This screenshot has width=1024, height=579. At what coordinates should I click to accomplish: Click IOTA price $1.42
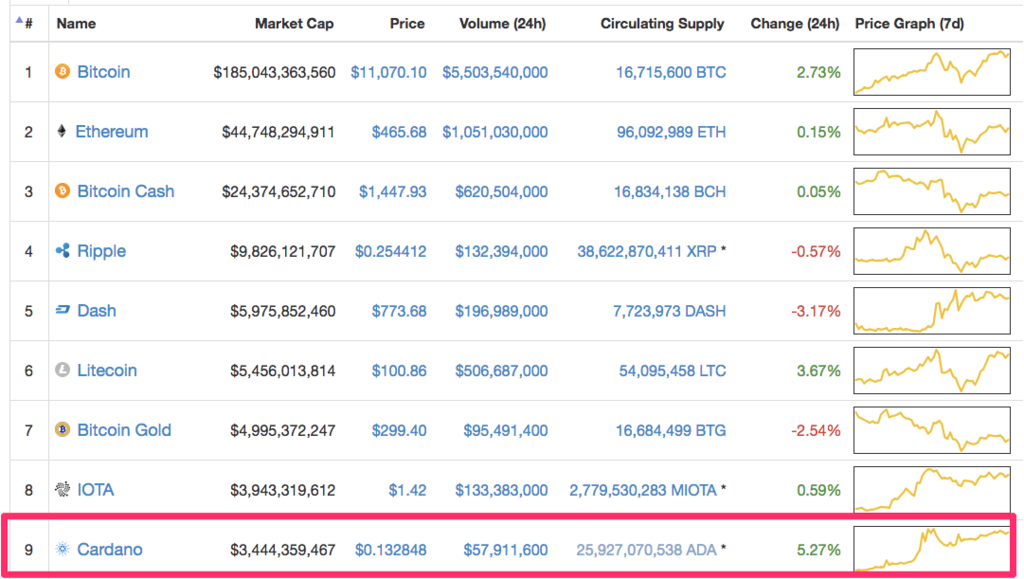408,490
